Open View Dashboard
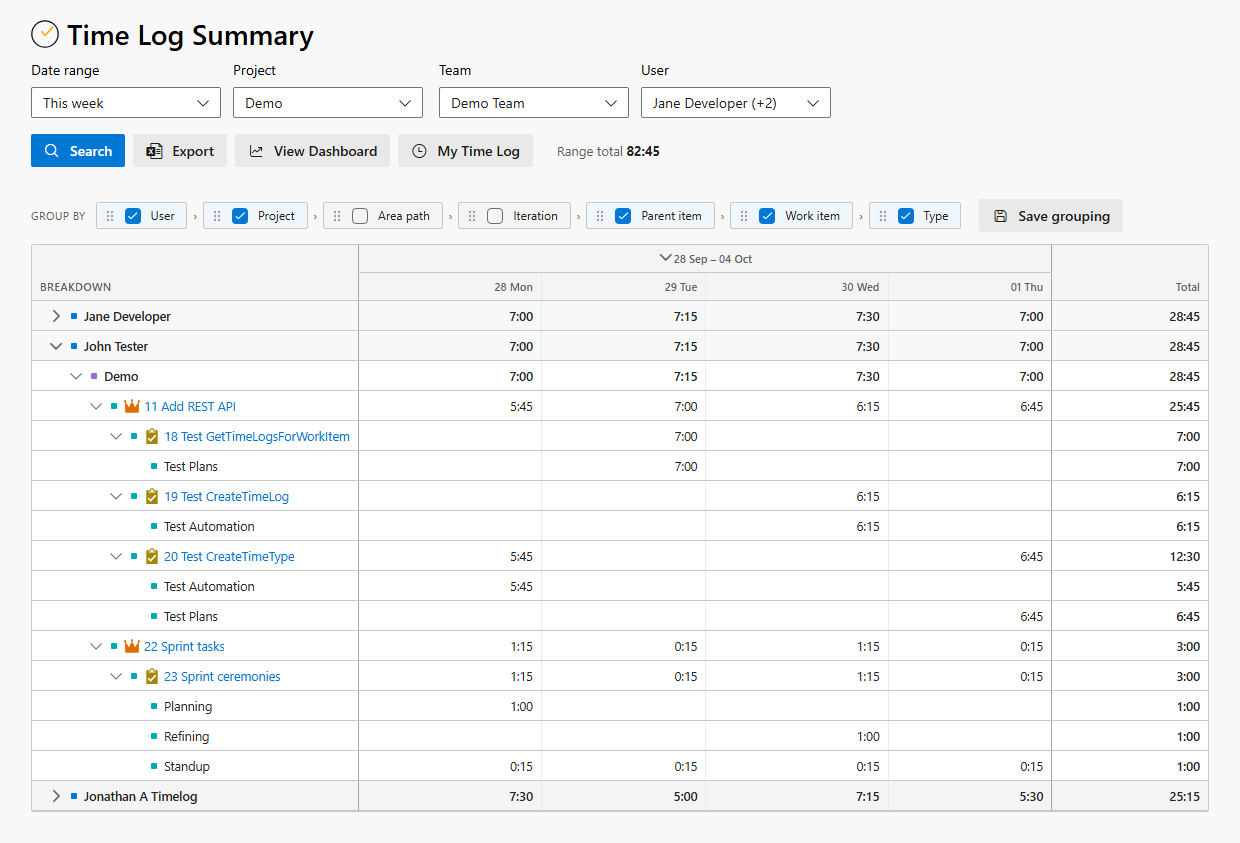Viewport: 1240px width, 843px height. click(x=312, y=151)
